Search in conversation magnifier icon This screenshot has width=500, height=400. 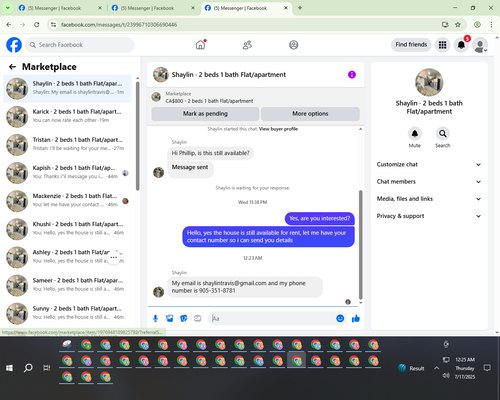[443, 134]
